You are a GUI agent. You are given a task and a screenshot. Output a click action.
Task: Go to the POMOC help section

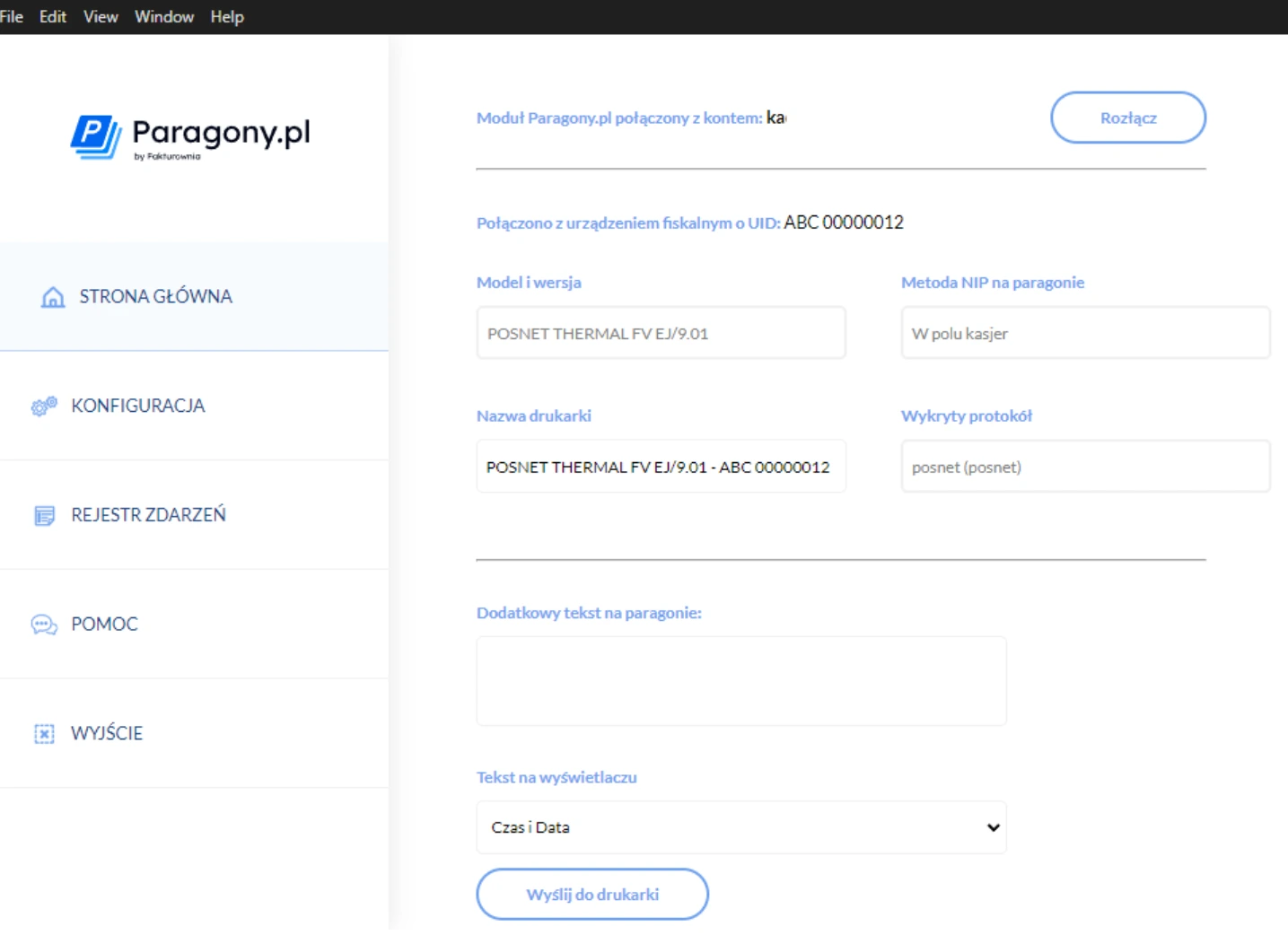coord(105,624)
